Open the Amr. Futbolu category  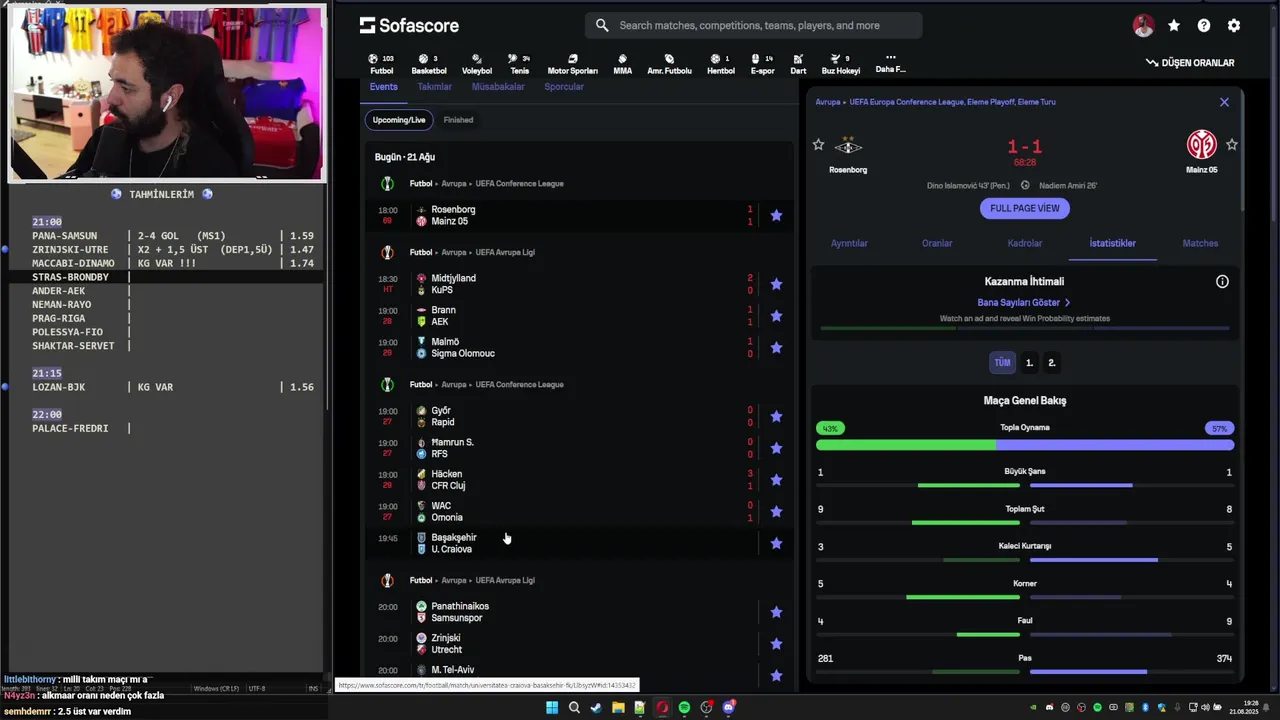click(669, 64)
